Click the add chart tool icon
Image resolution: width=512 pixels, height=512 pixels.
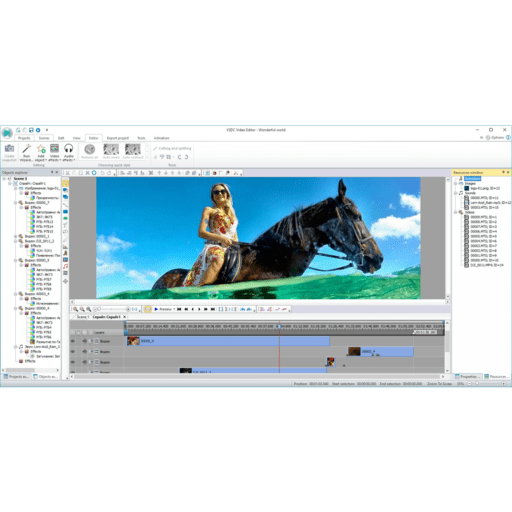point(66,247)
